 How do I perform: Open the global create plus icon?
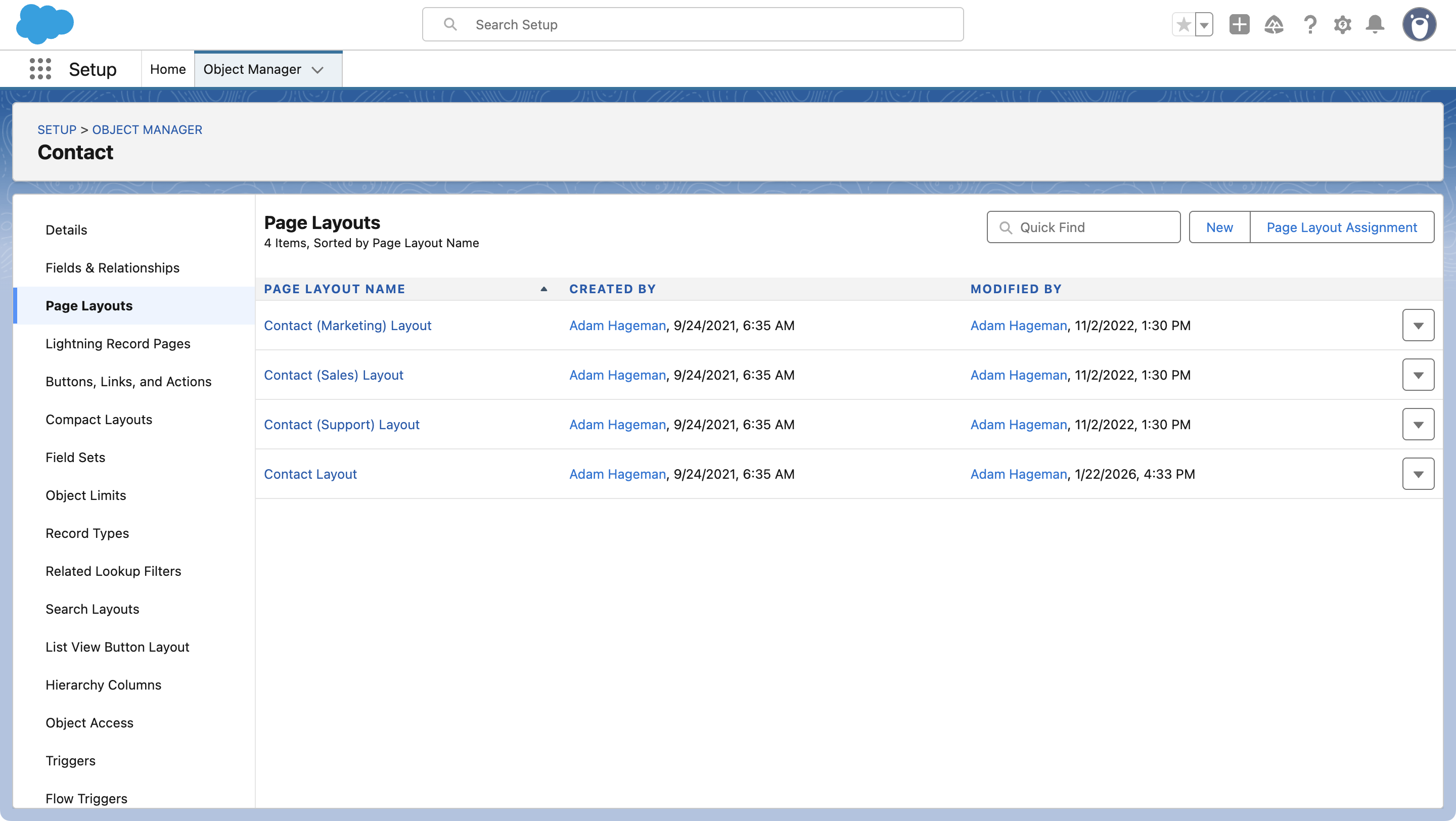tap(1239, 24)
